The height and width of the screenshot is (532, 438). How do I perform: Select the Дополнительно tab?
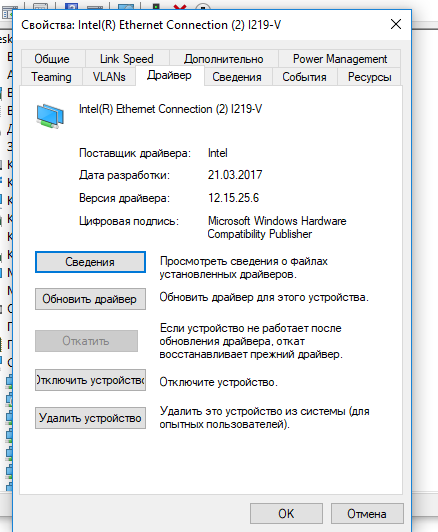coord(224,59)
